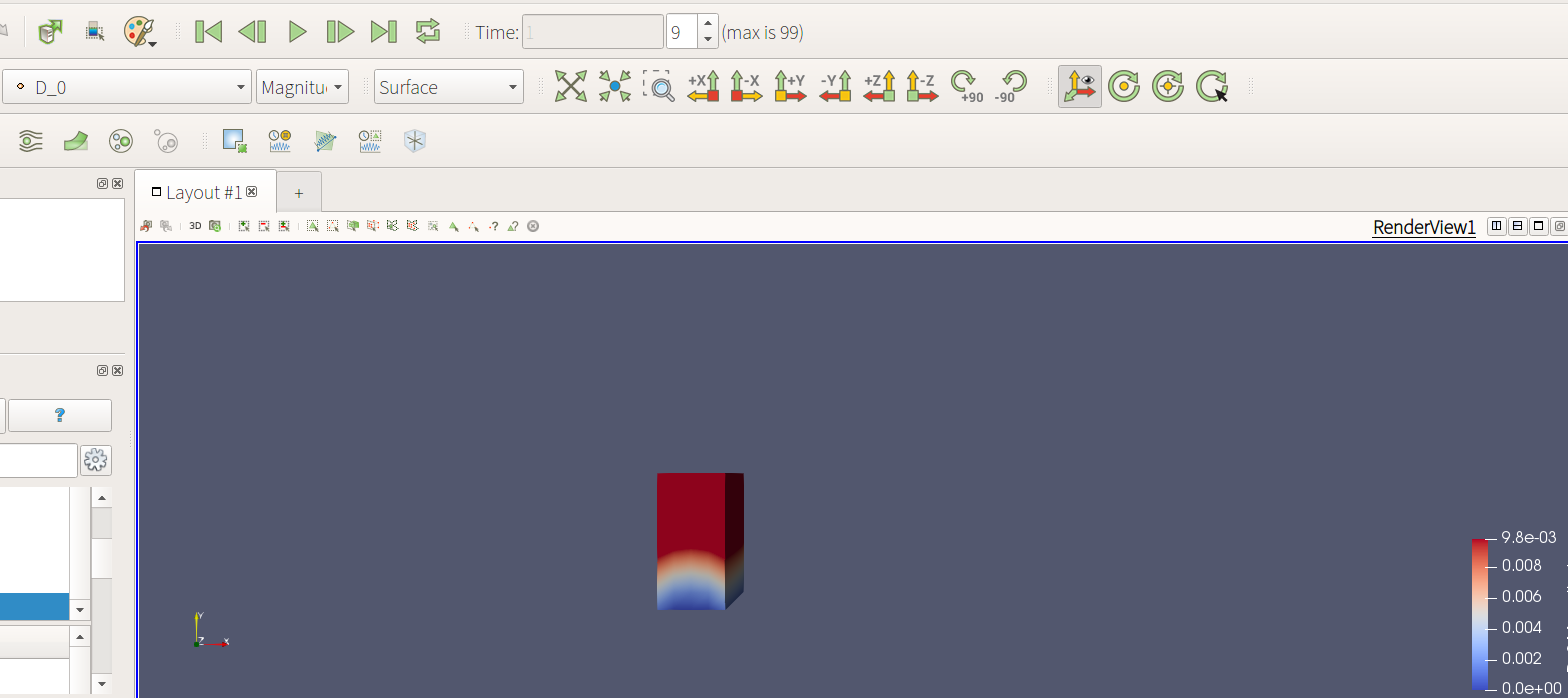Step back to the previous frame

click(x=252, y=32)
